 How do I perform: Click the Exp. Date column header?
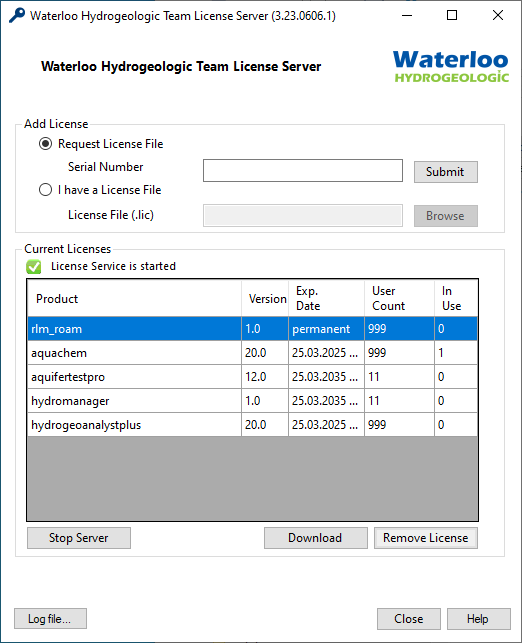point(327,299)
